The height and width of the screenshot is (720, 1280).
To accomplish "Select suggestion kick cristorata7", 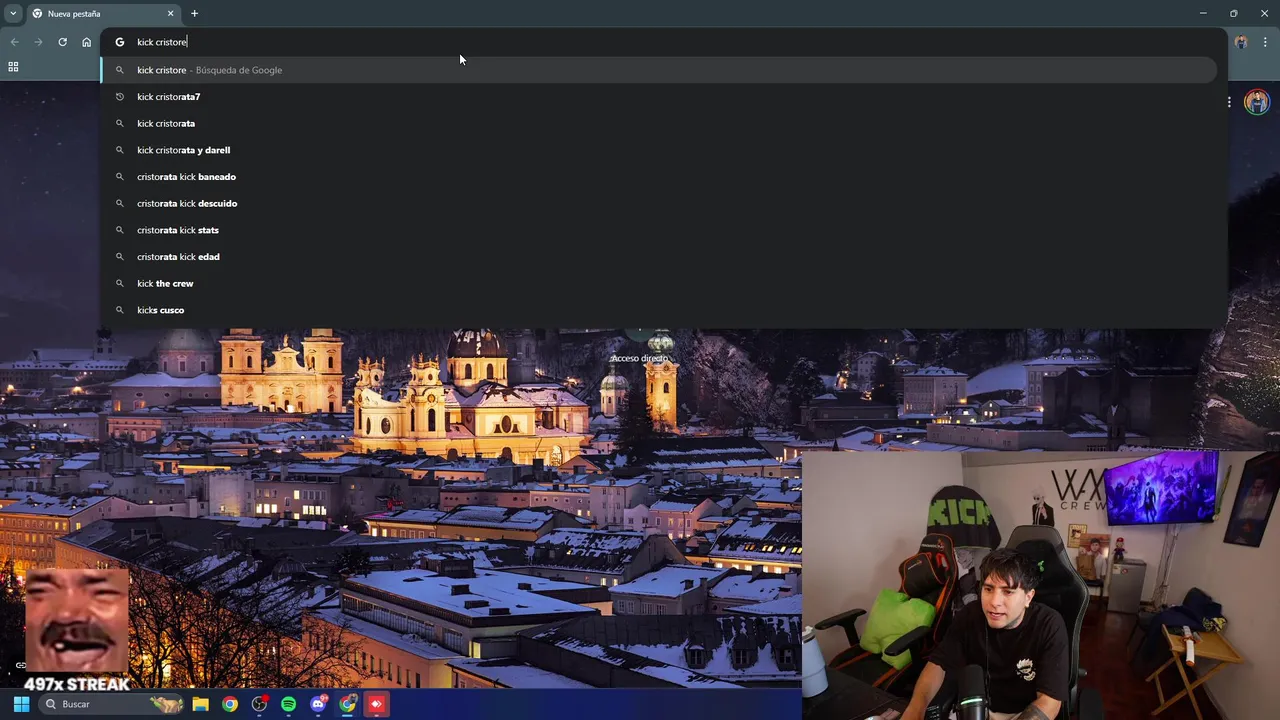I will click(x=659, y=97).
